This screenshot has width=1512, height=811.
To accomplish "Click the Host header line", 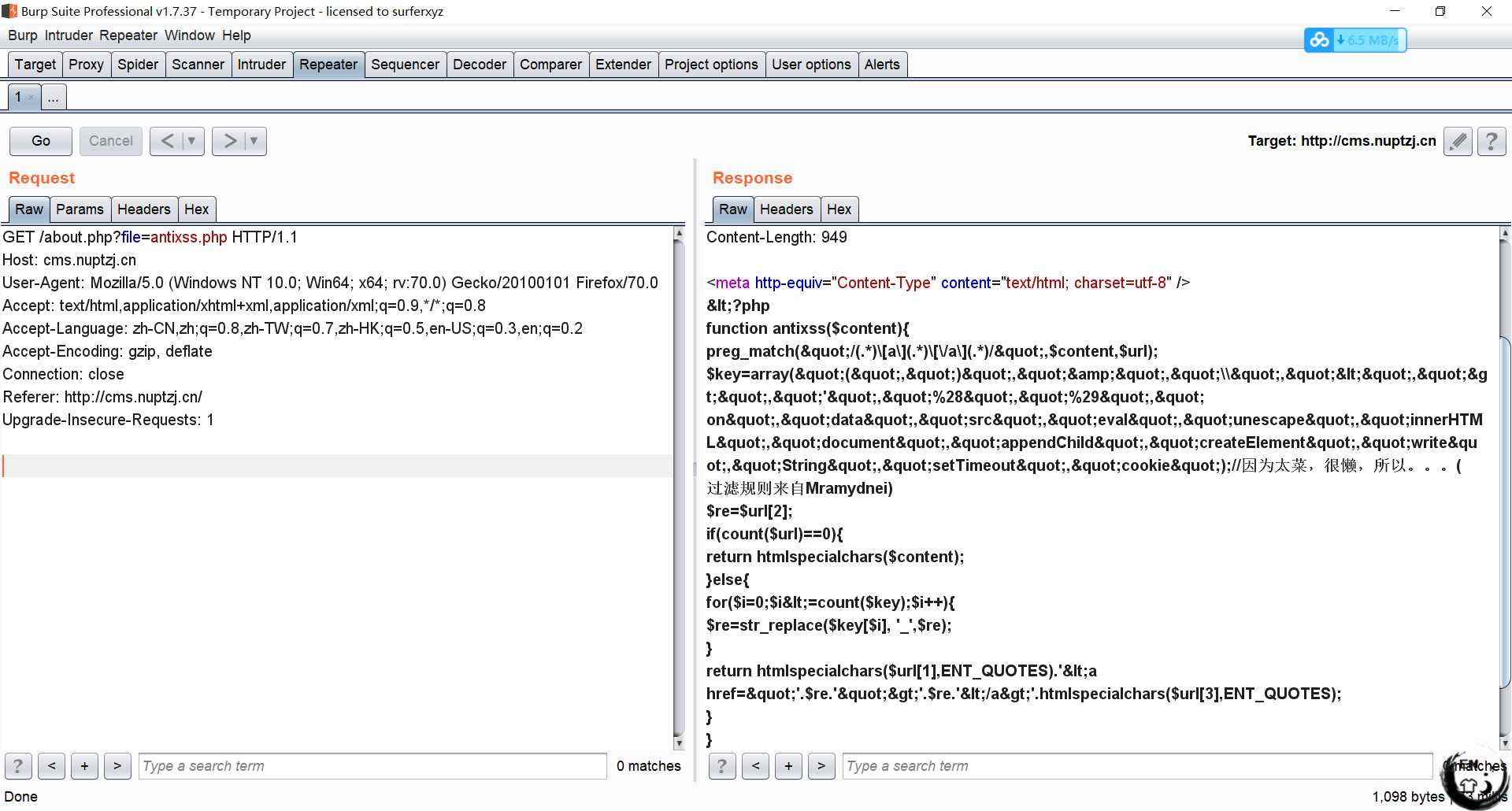I will [x=69, y=260].
